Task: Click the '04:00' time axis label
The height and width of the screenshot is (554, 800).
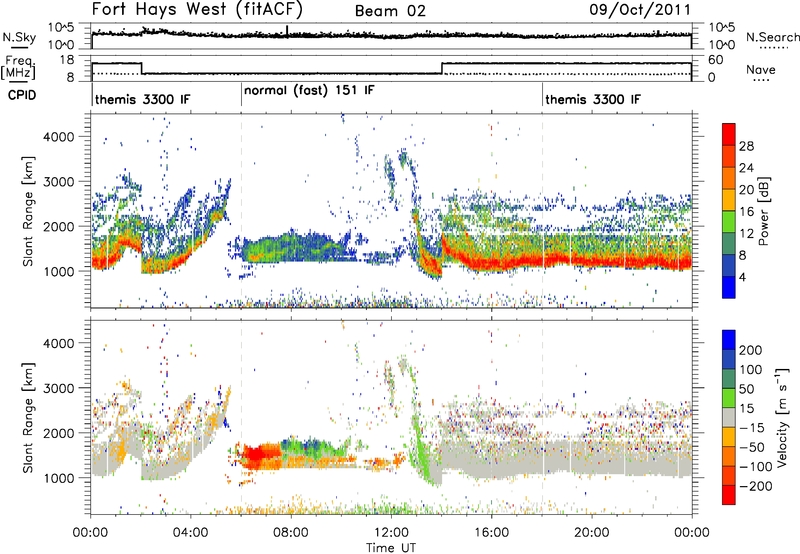Action: click(191, 533)
